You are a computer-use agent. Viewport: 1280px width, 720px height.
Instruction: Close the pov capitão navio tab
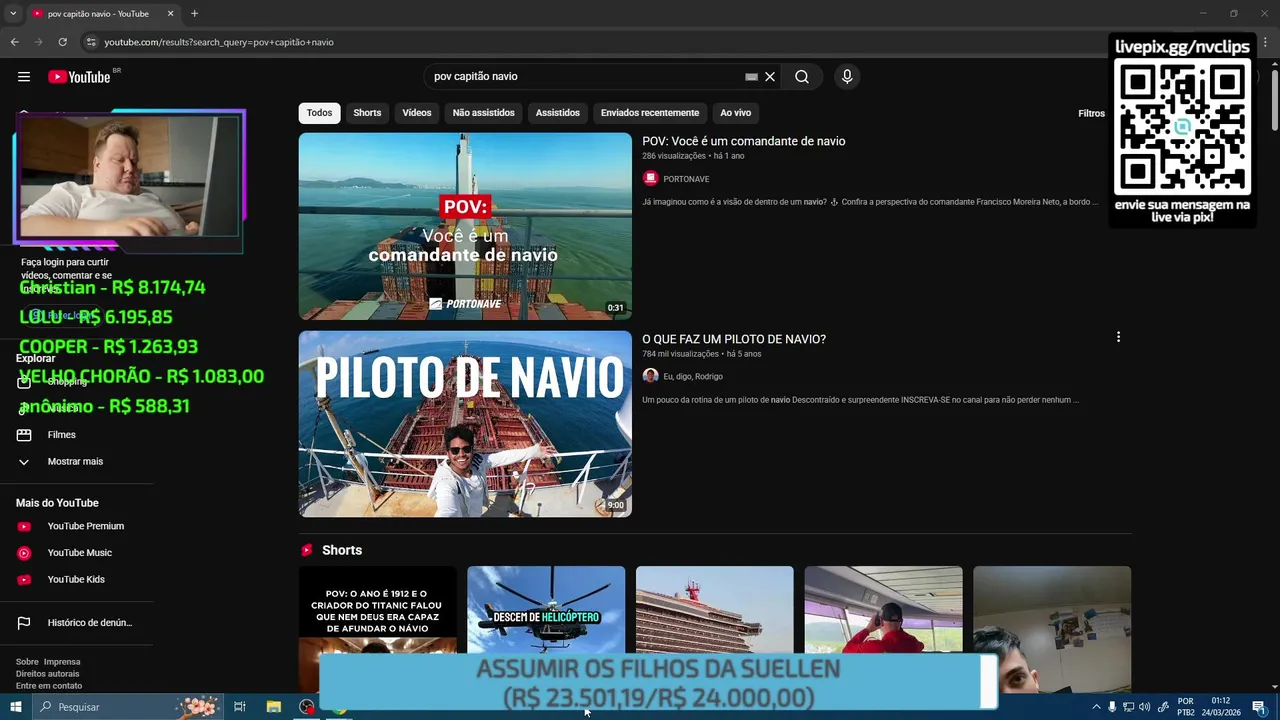coord(170,14)
